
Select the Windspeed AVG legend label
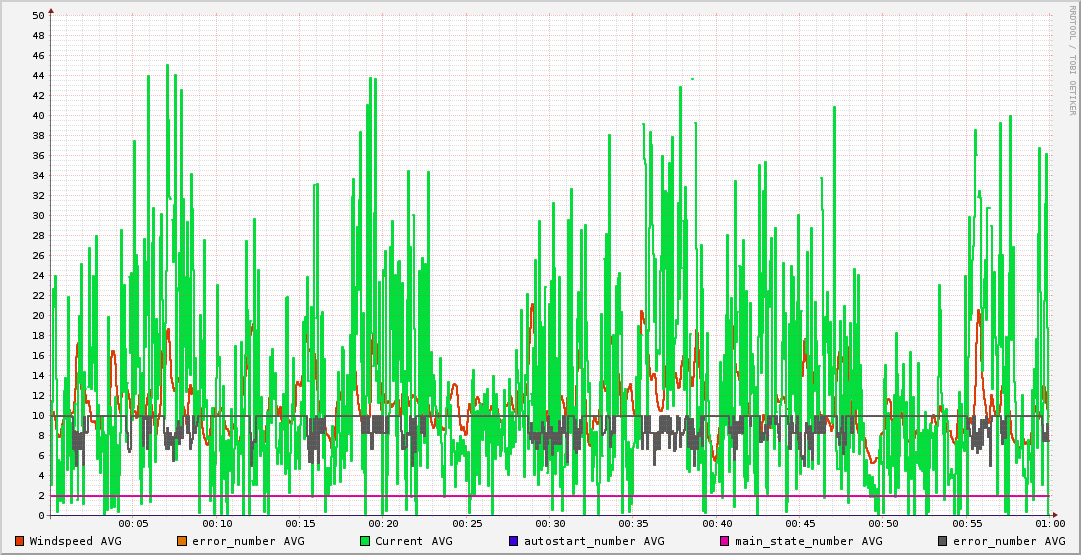75,541
